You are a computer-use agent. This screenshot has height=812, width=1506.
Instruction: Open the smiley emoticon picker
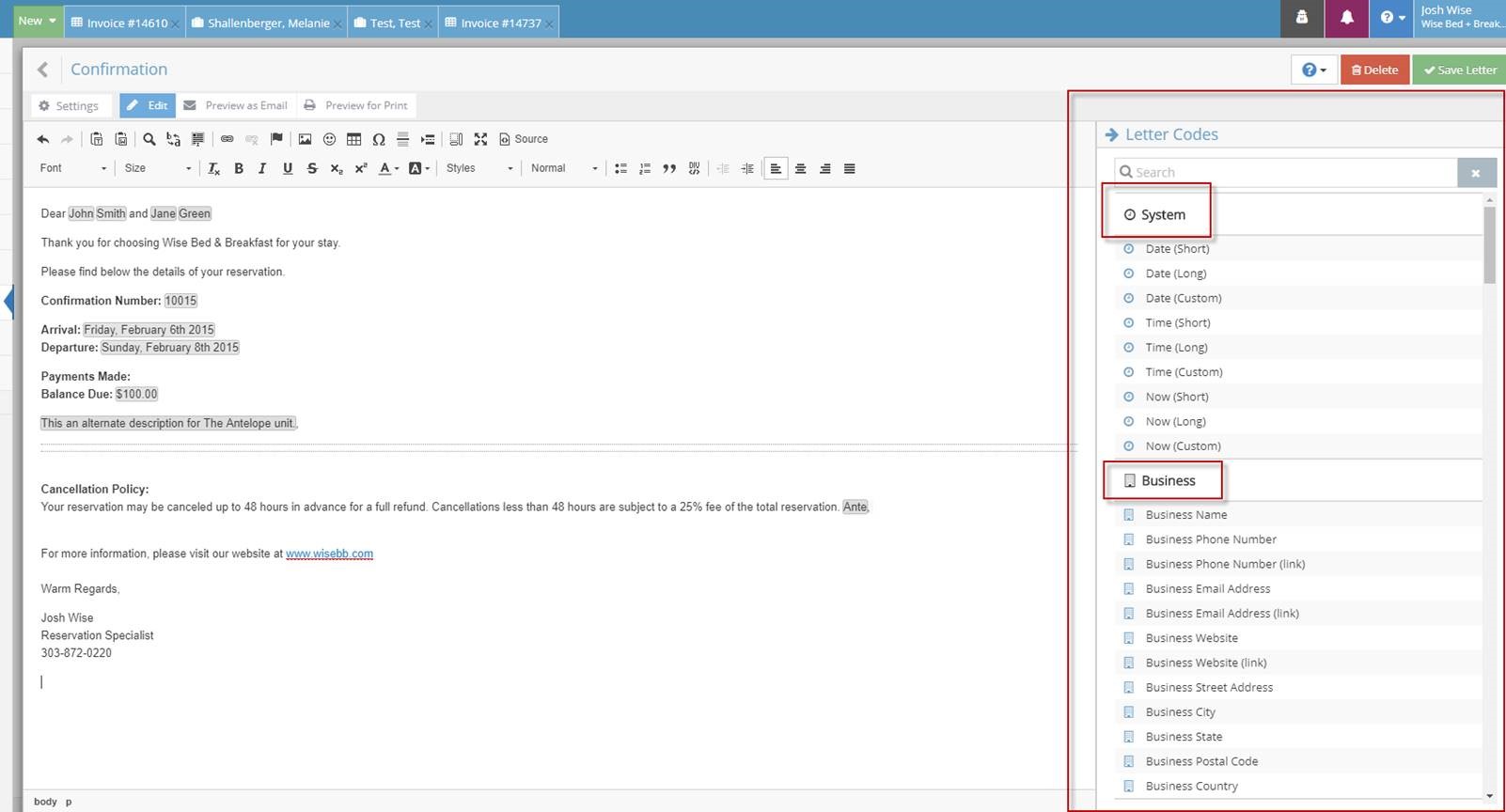tap(329, 139)
